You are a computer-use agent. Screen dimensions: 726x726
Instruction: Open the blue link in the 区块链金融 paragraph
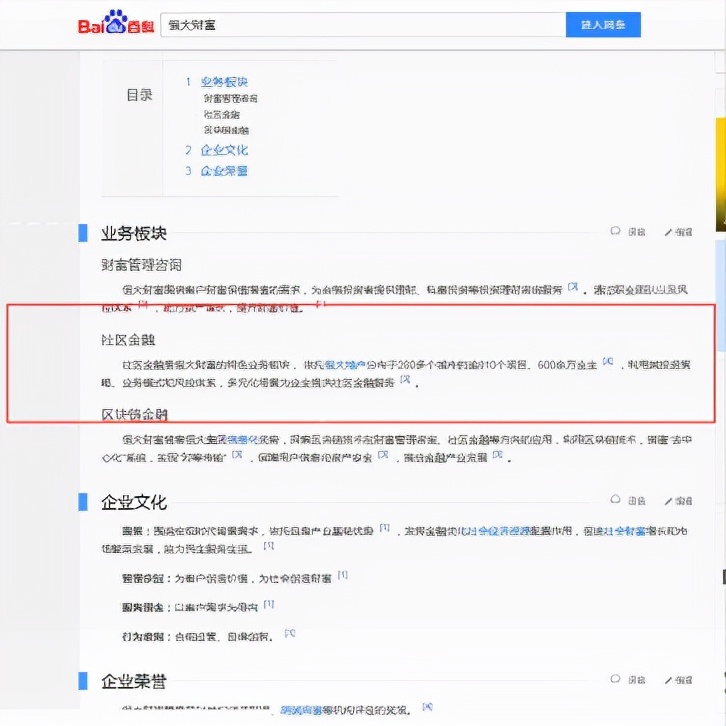(x=238, y=439)
